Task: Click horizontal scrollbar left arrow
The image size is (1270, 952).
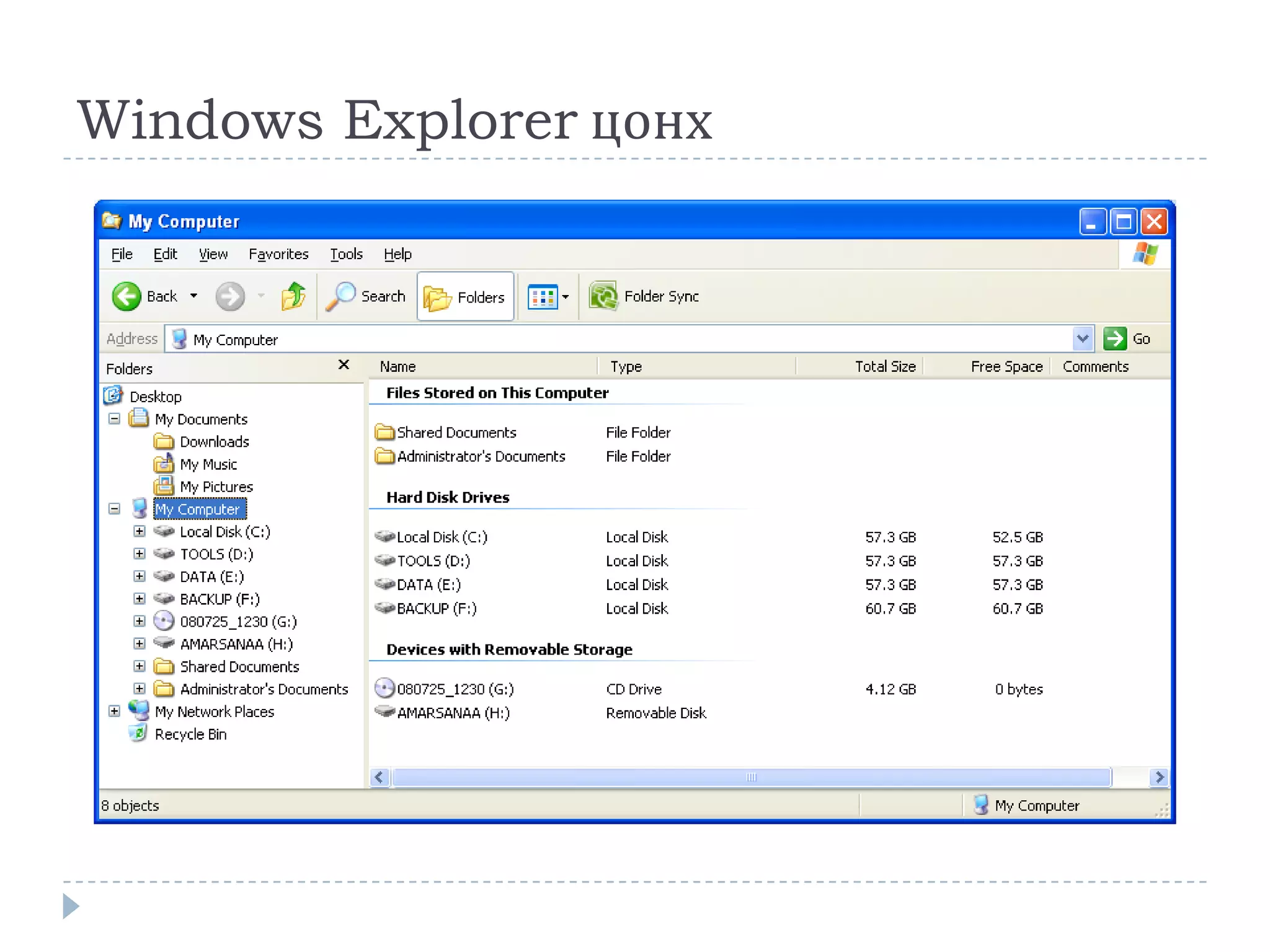Action: [x=380, y=777]
